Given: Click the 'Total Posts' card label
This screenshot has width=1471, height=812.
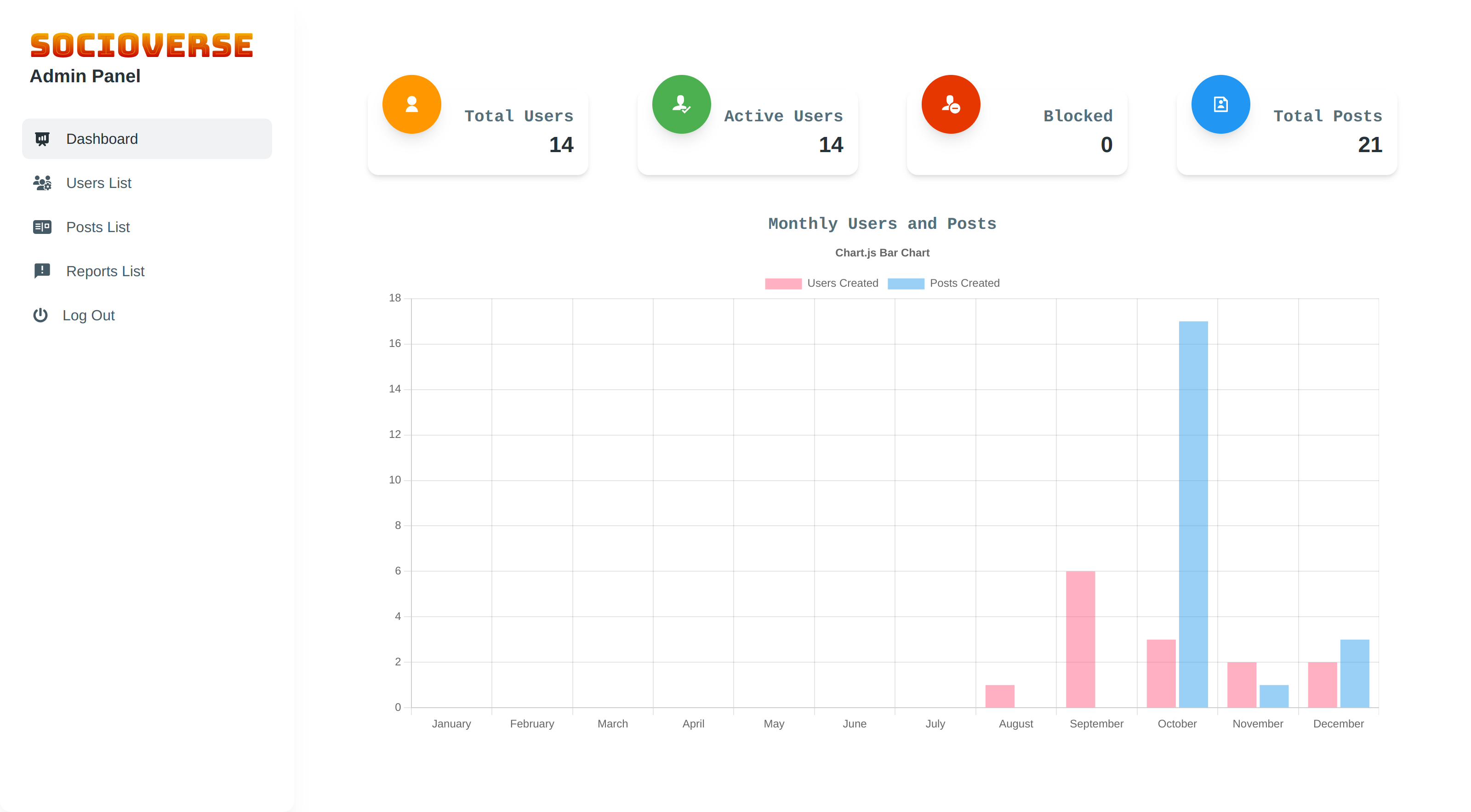Looking at the screenshot, I should tap(1328, 116).
